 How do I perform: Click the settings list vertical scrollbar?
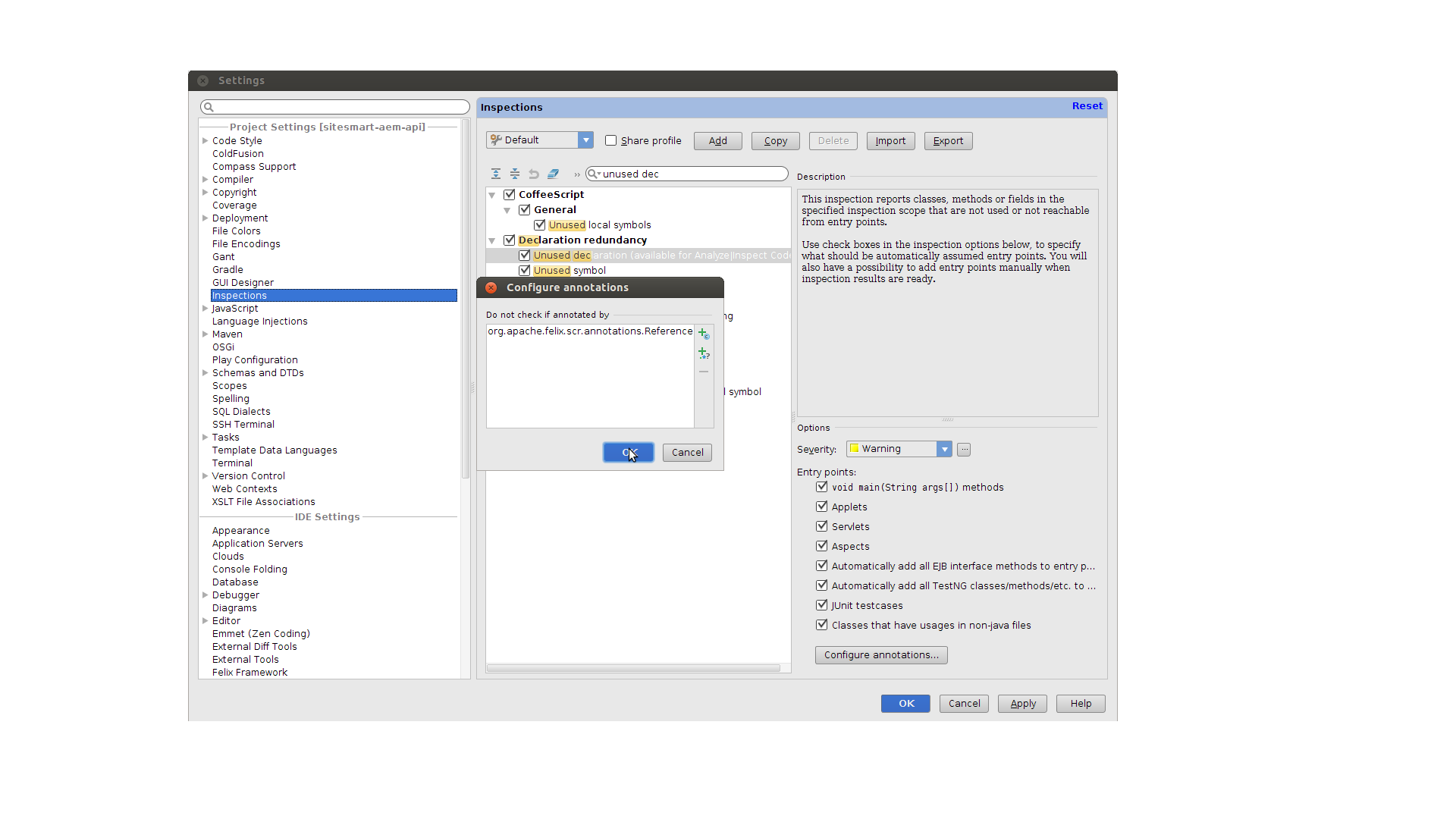point(466,300)
